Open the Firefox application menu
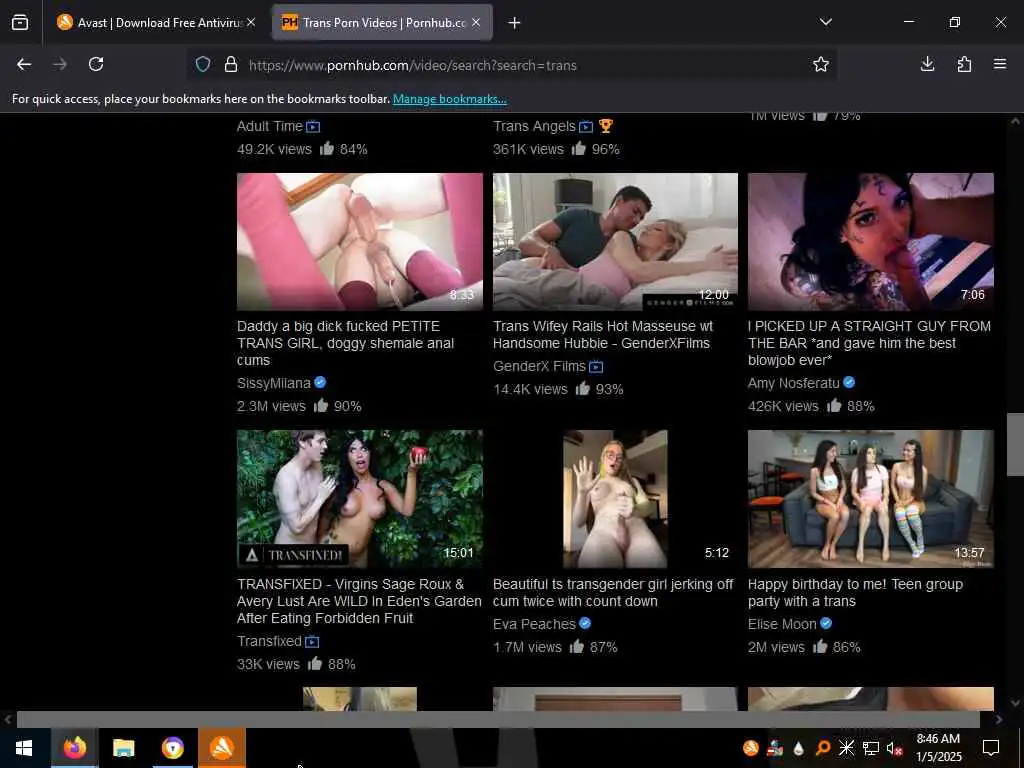The image size is (1024, 768). 1000,64
